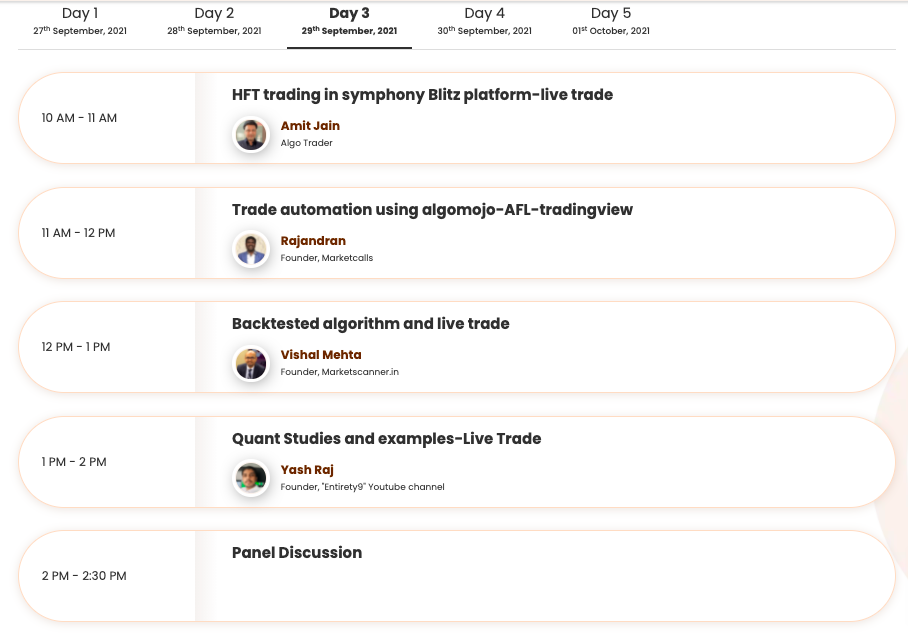This screenshot has height=641, width=908.
Task: Open HFT trading in symphony Blitz session title
Action: pyautogui.click(x=422, y=95)
